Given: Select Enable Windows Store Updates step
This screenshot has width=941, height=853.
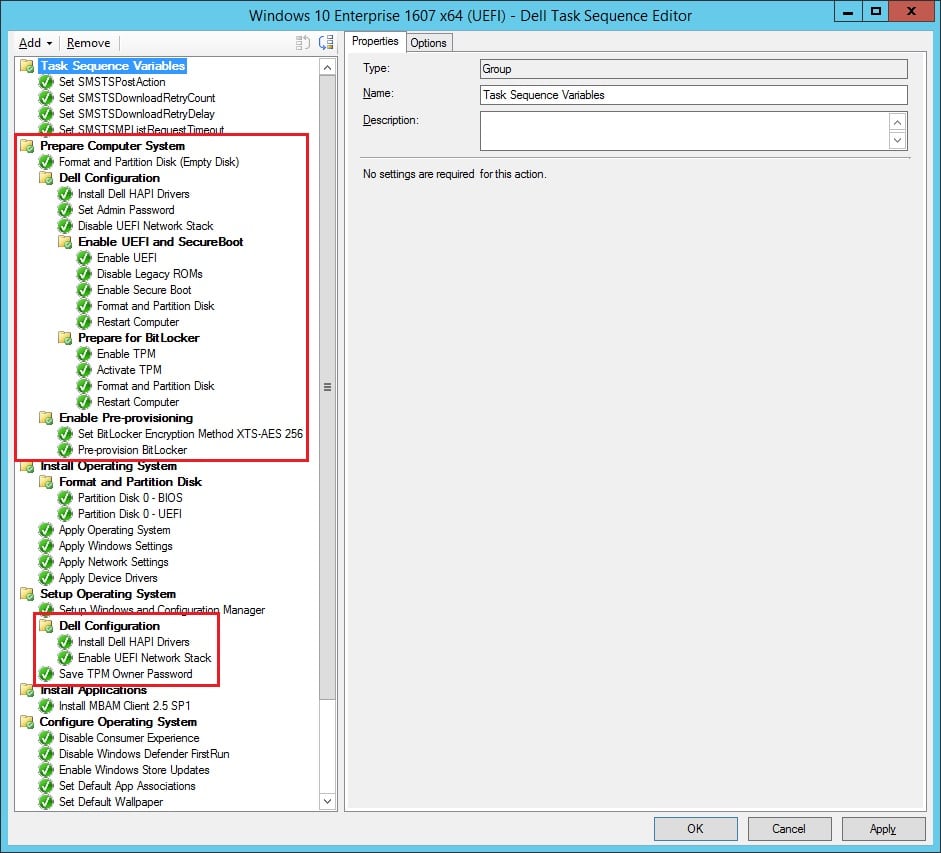Looking at the screenshot, I should click(x=134, y=770).
